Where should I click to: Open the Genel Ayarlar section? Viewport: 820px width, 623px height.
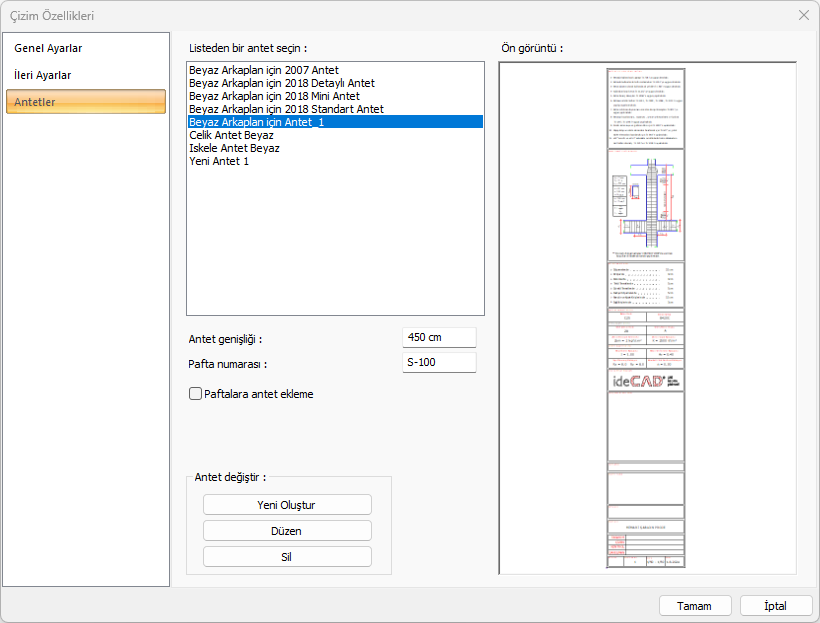tap(48, 48)
